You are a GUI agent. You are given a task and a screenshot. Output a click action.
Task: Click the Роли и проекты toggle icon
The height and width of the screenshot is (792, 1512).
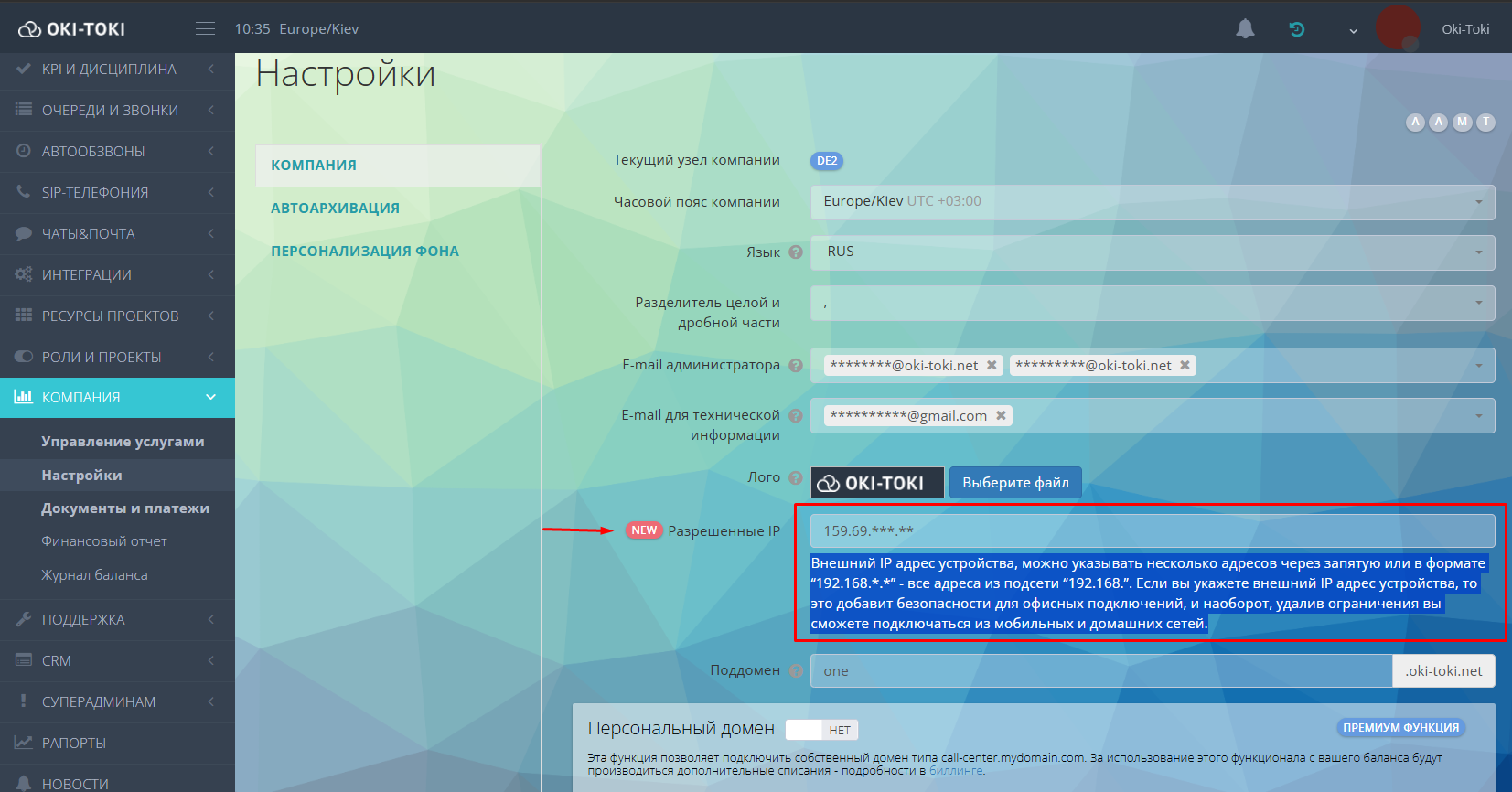click(x=24, y=357)
